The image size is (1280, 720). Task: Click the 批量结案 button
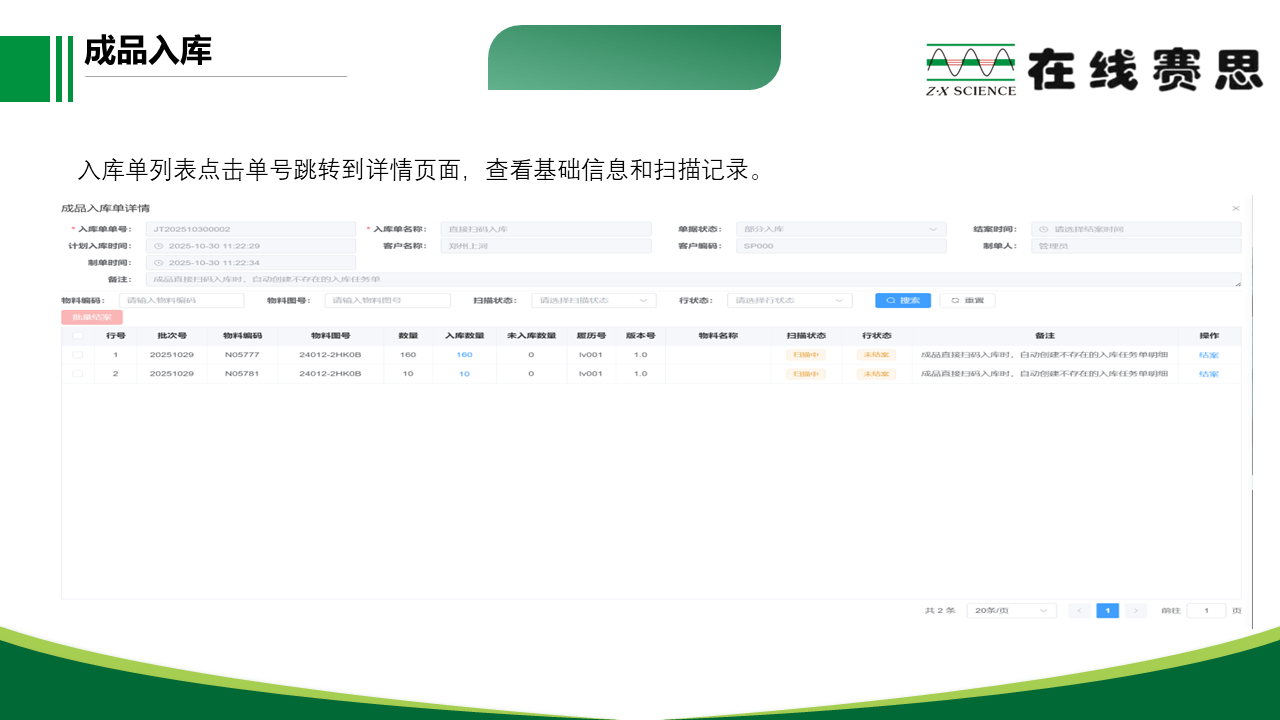pyautogui.click(x=92, y=317)
